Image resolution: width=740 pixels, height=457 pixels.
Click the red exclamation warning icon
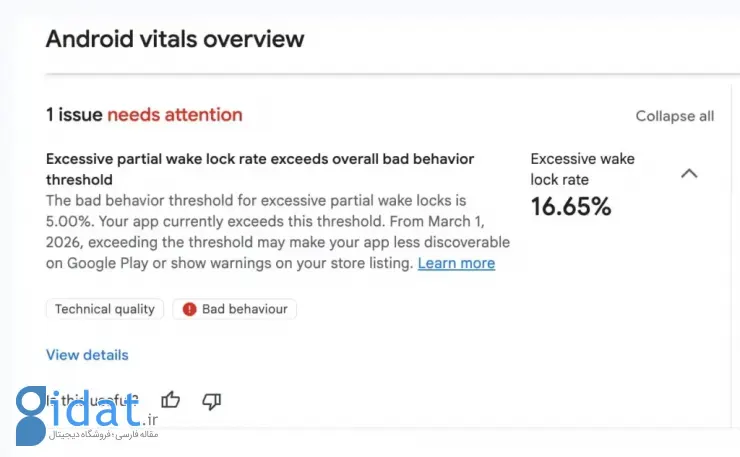tap(188, 309)
